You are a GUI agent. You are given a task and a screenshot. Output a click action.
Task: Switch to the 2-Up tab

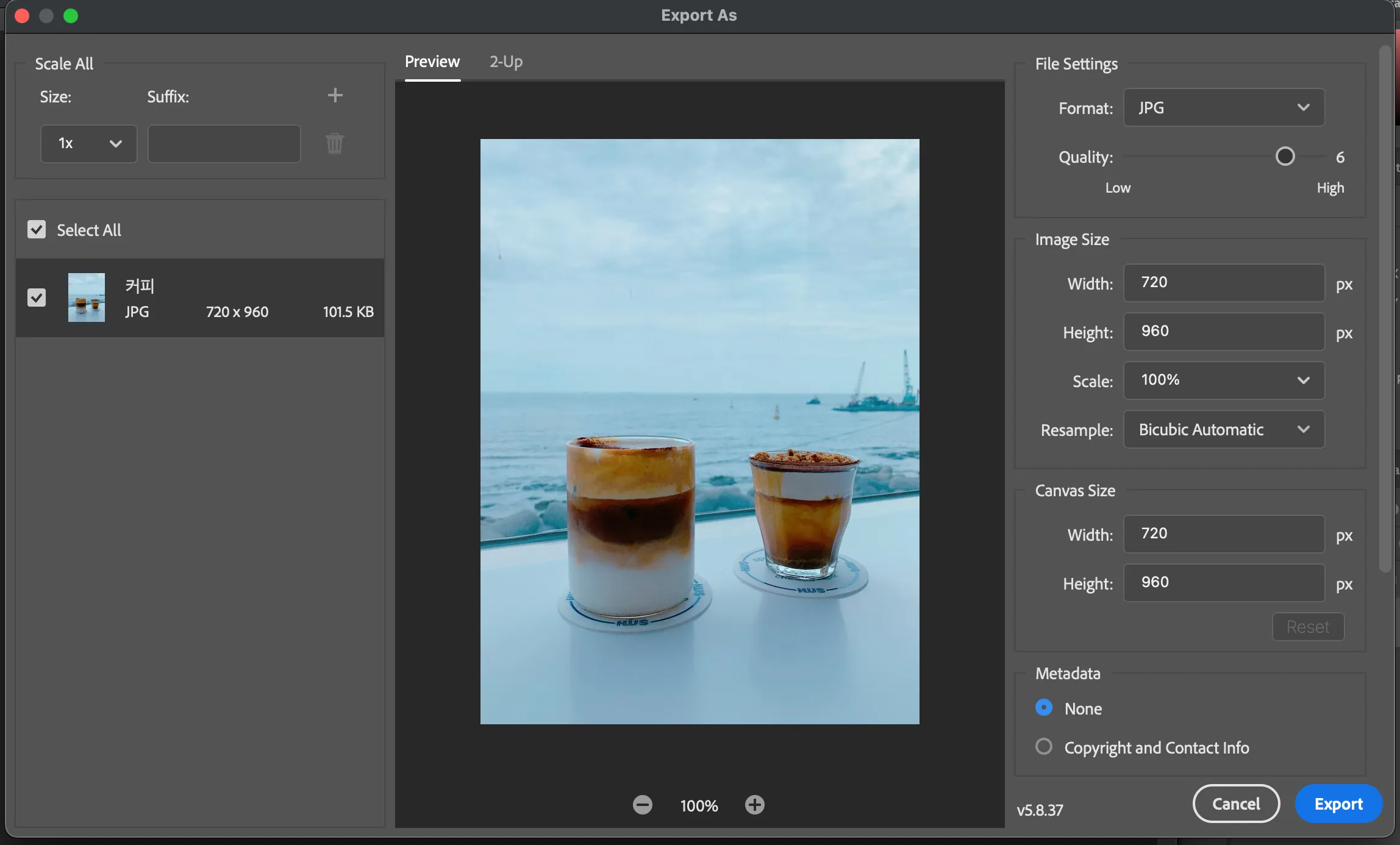click(x=506, y=62)
